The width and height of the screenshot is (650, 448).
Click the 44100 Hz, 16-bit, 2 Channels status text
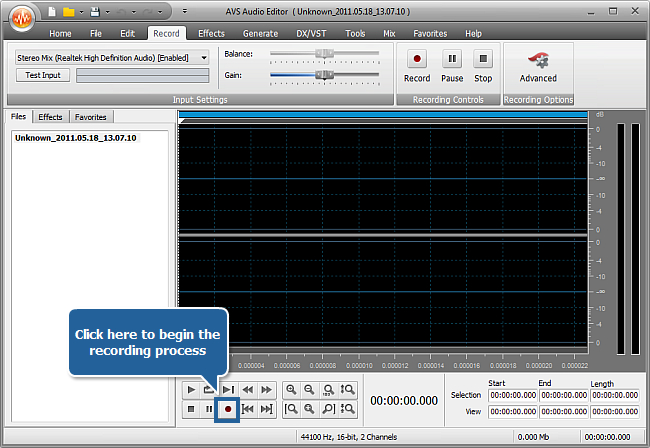click(349, 437)
